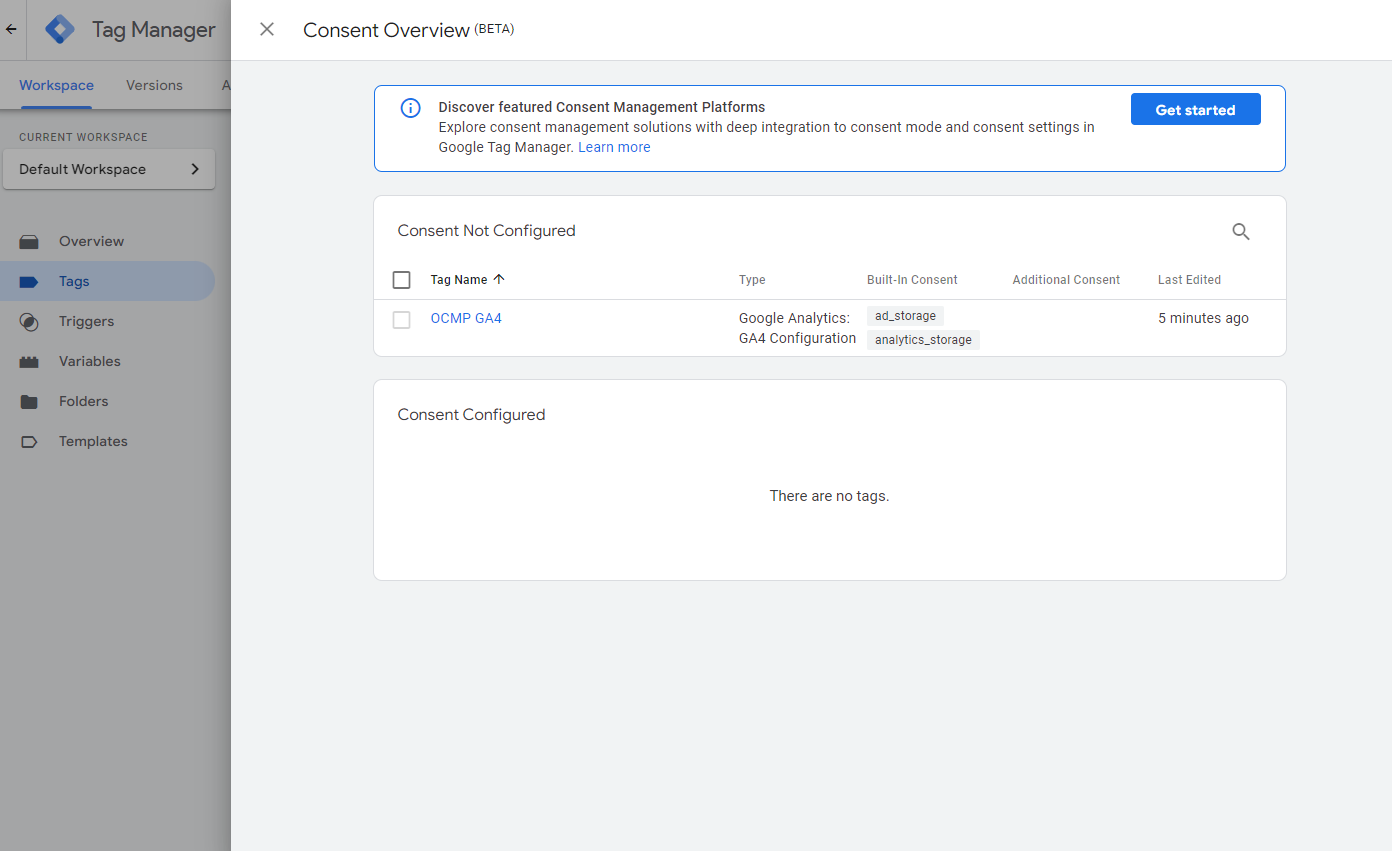The image size is (1392, 851).
Task: Open Overview in the sidebar
Action: tap(107, 241)
